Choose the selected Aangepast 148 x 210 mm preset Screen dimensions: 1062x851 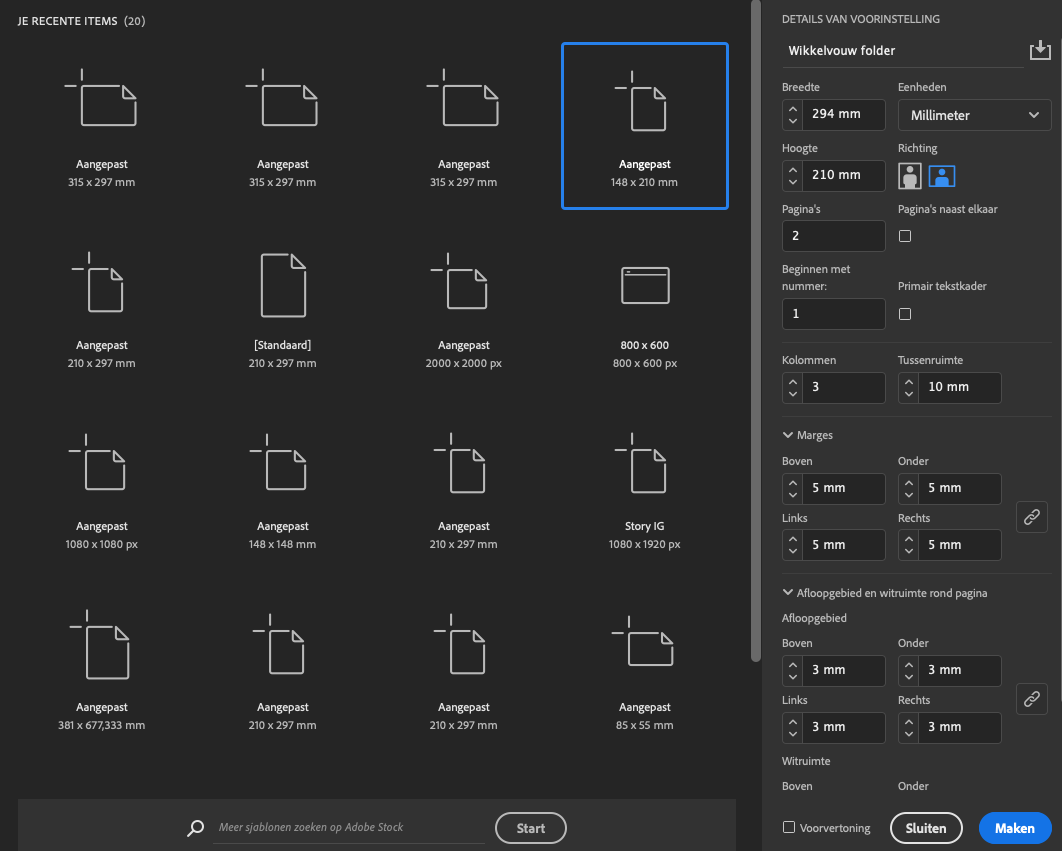coord(645,126)
